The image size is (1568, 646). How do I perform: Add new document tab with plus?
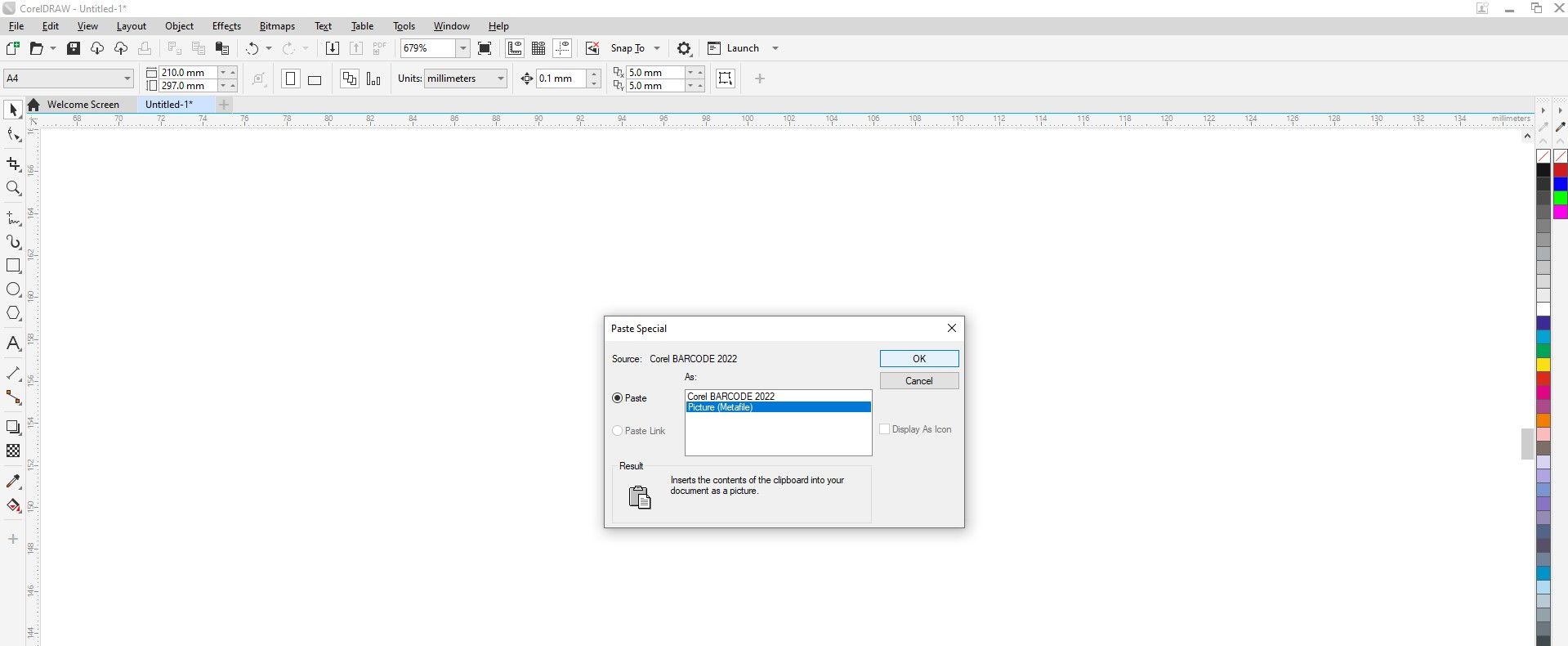[x=224, y=105]
